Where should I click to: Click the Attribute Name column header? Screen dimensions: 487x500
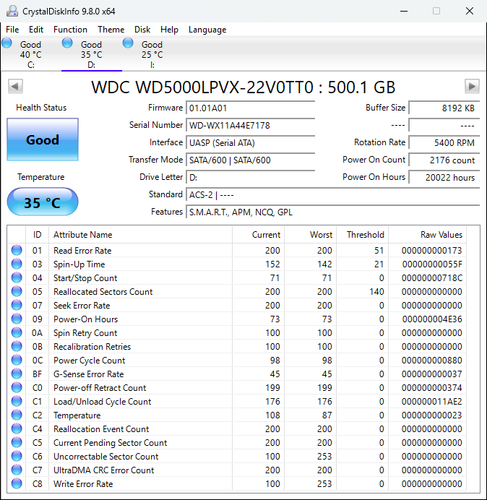(x=140, y=235)
